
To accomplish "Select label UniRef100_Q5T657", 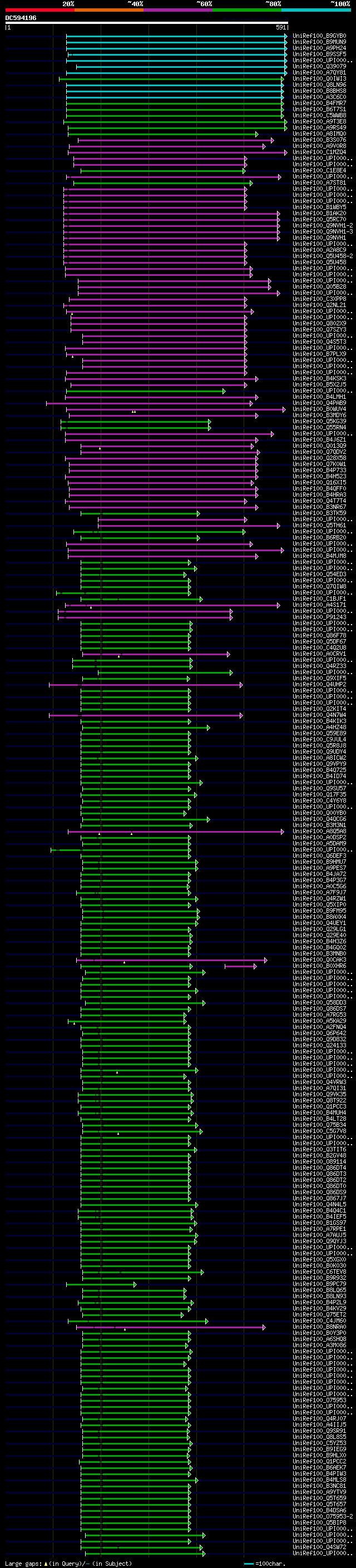I will point(319,1504).
